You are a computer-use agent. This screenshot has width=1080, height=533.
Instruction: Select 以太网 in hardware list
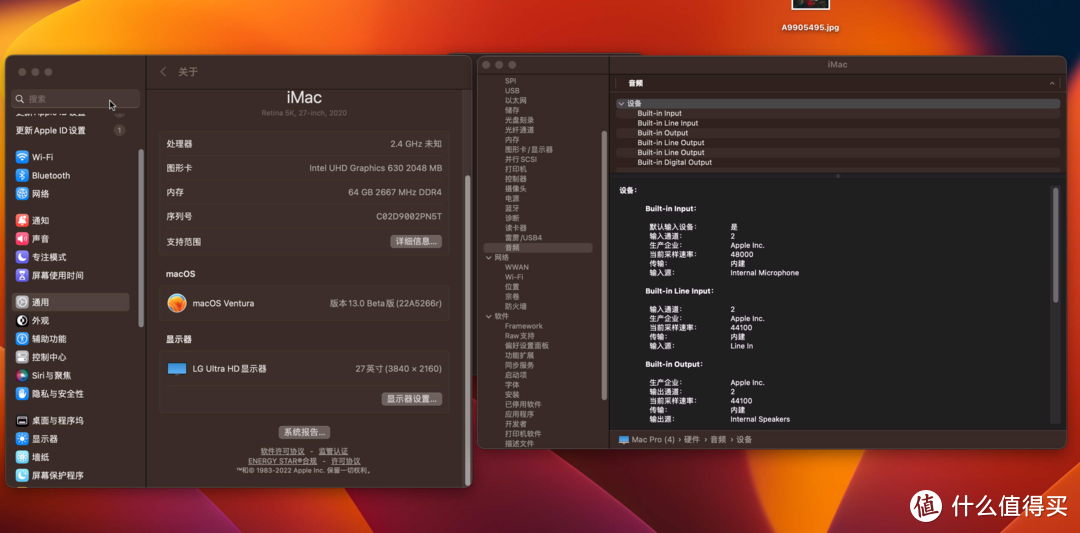click(516, 101)
